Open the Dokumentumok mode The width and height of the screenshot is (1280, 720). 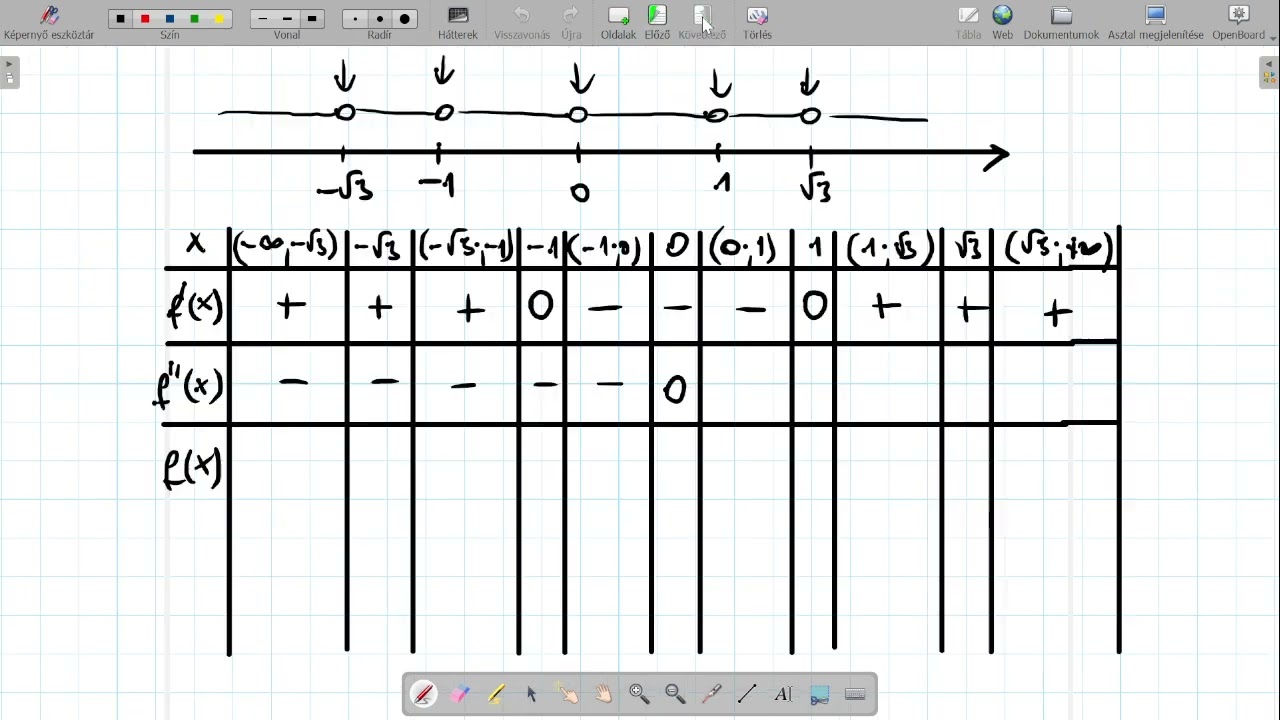[x=1061, y=22]
